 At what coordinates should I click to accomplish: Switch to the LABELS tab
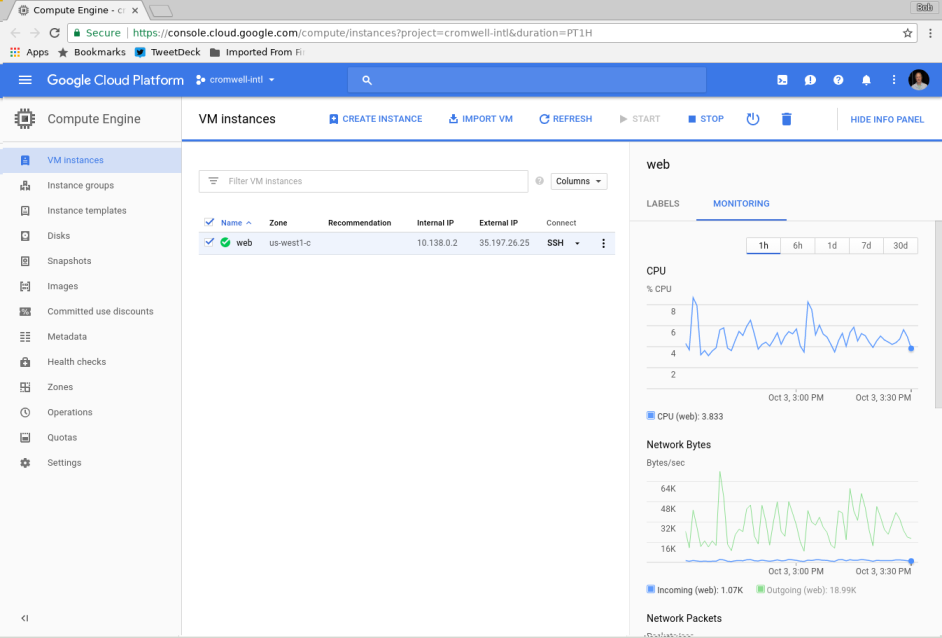[x=663, y=204]
